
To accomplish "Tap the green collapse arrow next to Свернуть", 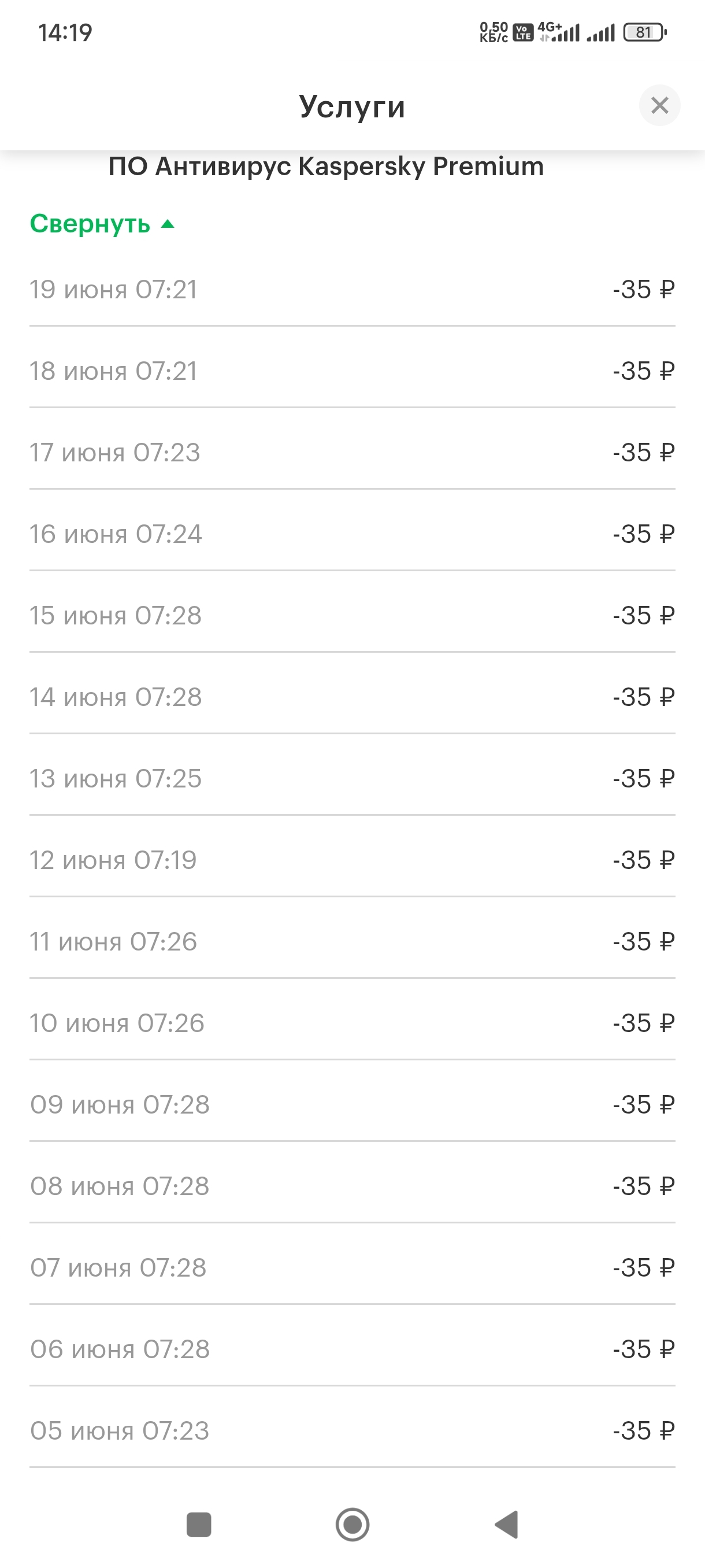I will point(167,224).
